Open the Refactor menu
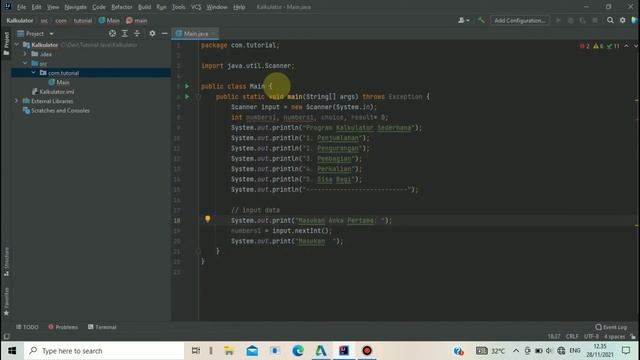The image size is (640, 360). 122,7
